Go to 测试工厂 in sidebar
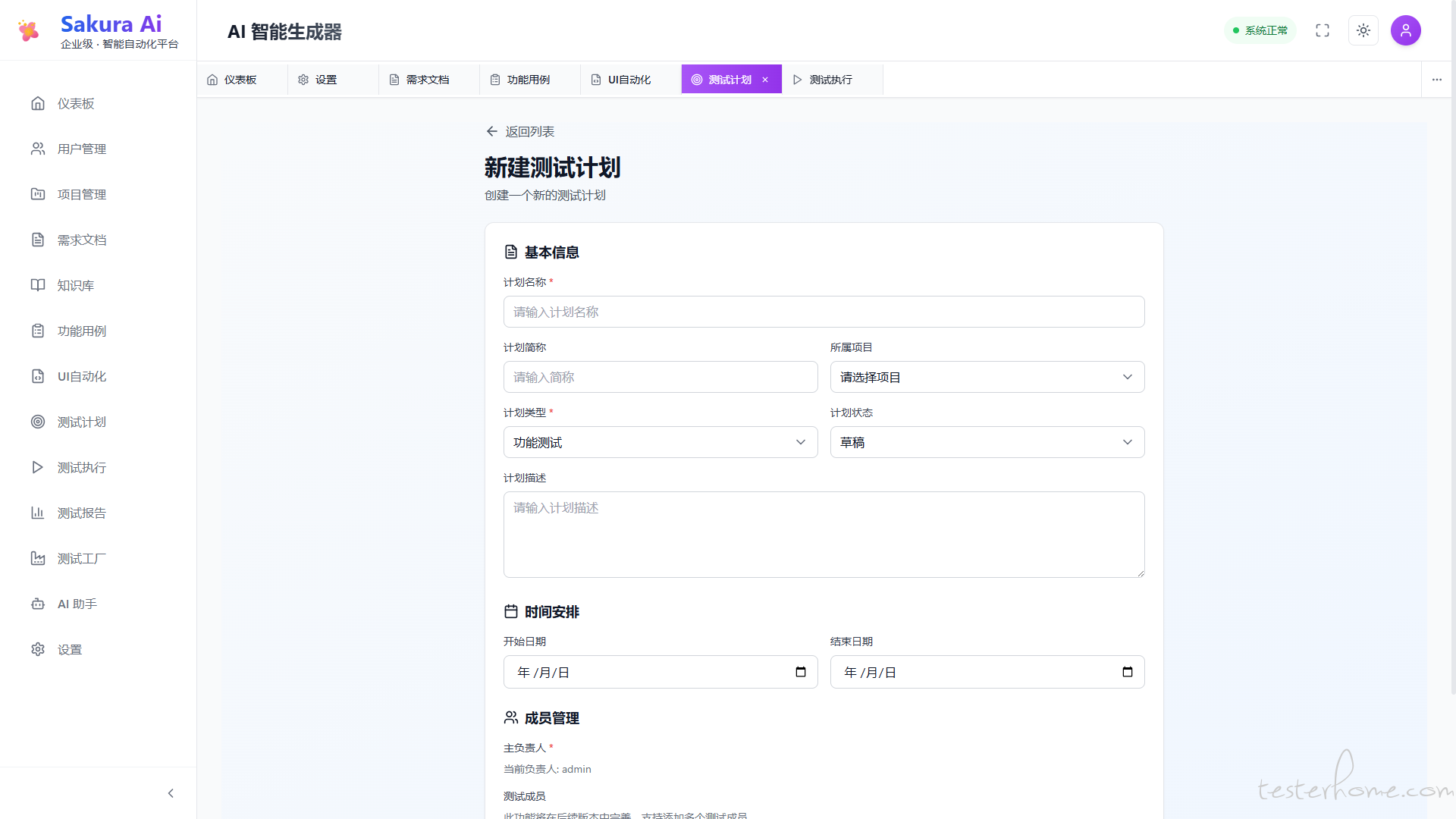The width and height of the screenshot is (1456, 819). coord(81,558)
